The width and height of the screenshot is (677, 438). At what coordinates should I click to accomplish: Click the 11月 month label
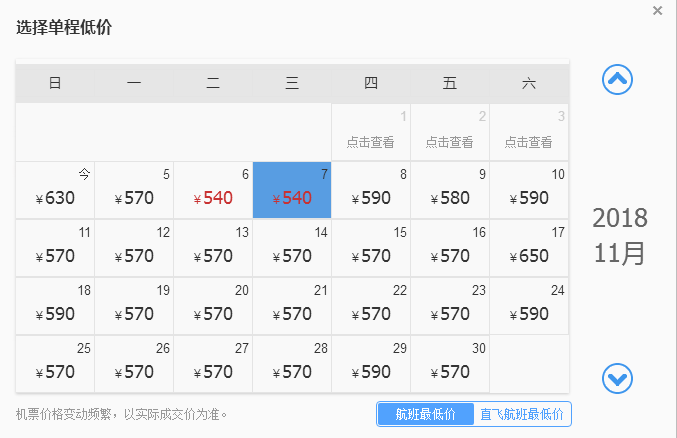point(620,253)
